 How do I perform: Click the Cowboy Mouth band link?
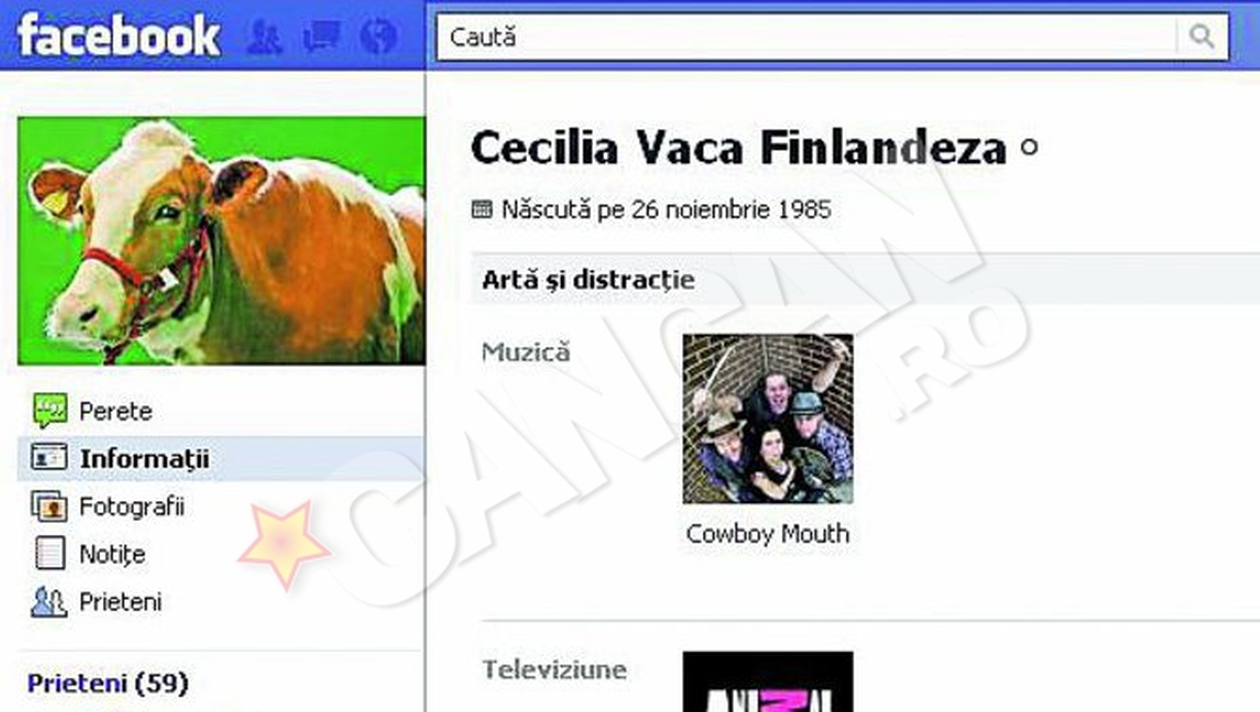click(768, 534)
